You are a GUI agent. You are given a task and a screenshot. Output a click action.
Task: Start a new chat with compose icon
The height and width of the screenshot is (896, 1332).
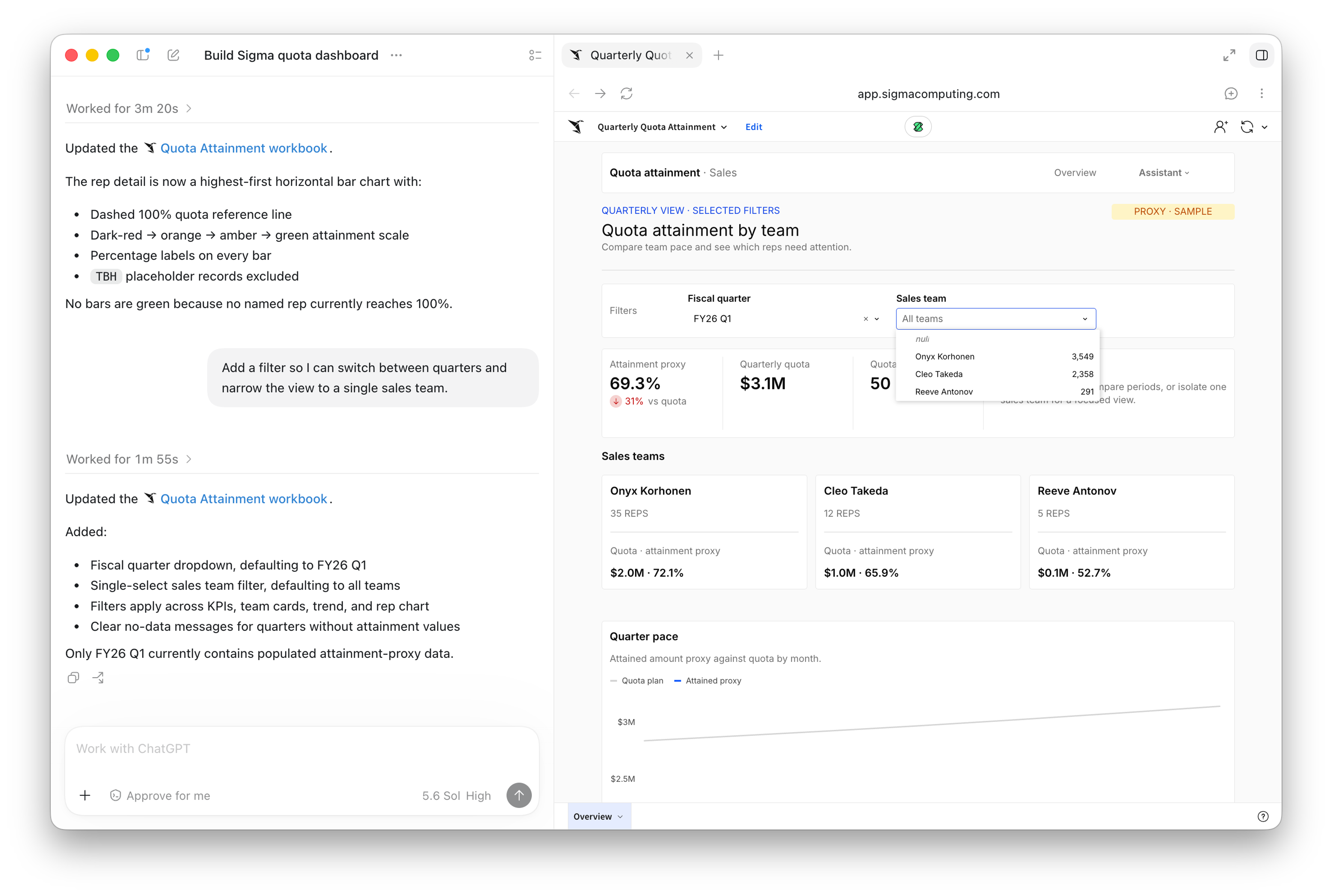[173, 55]
